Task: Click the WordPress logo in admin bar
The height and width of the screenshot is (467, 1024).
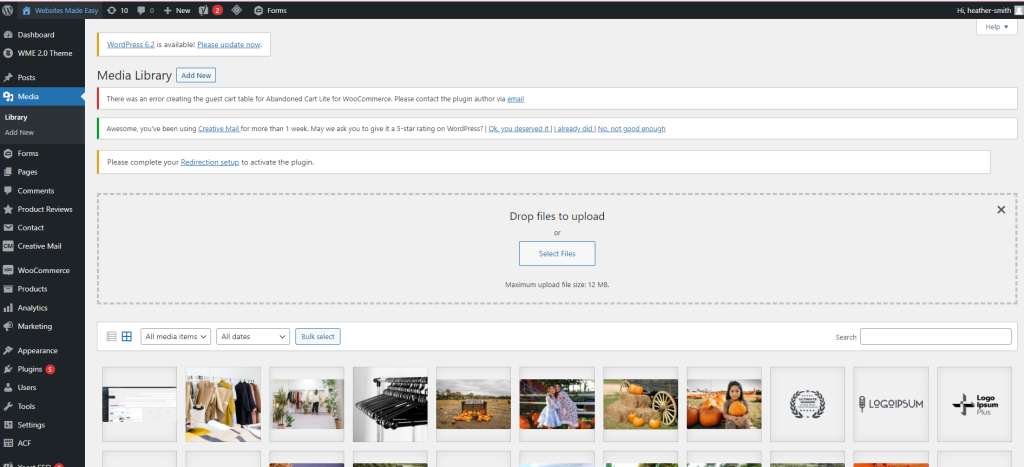Action: 8,9
